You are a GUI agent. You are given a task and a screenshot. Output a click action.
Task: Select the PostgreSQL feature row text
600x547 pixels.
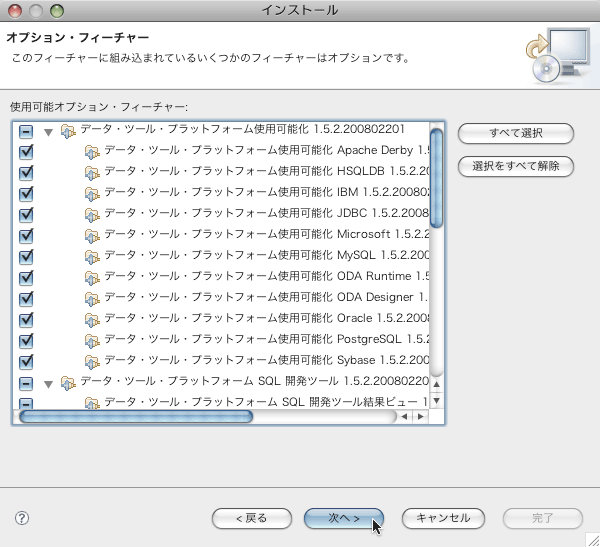point(267,339)
